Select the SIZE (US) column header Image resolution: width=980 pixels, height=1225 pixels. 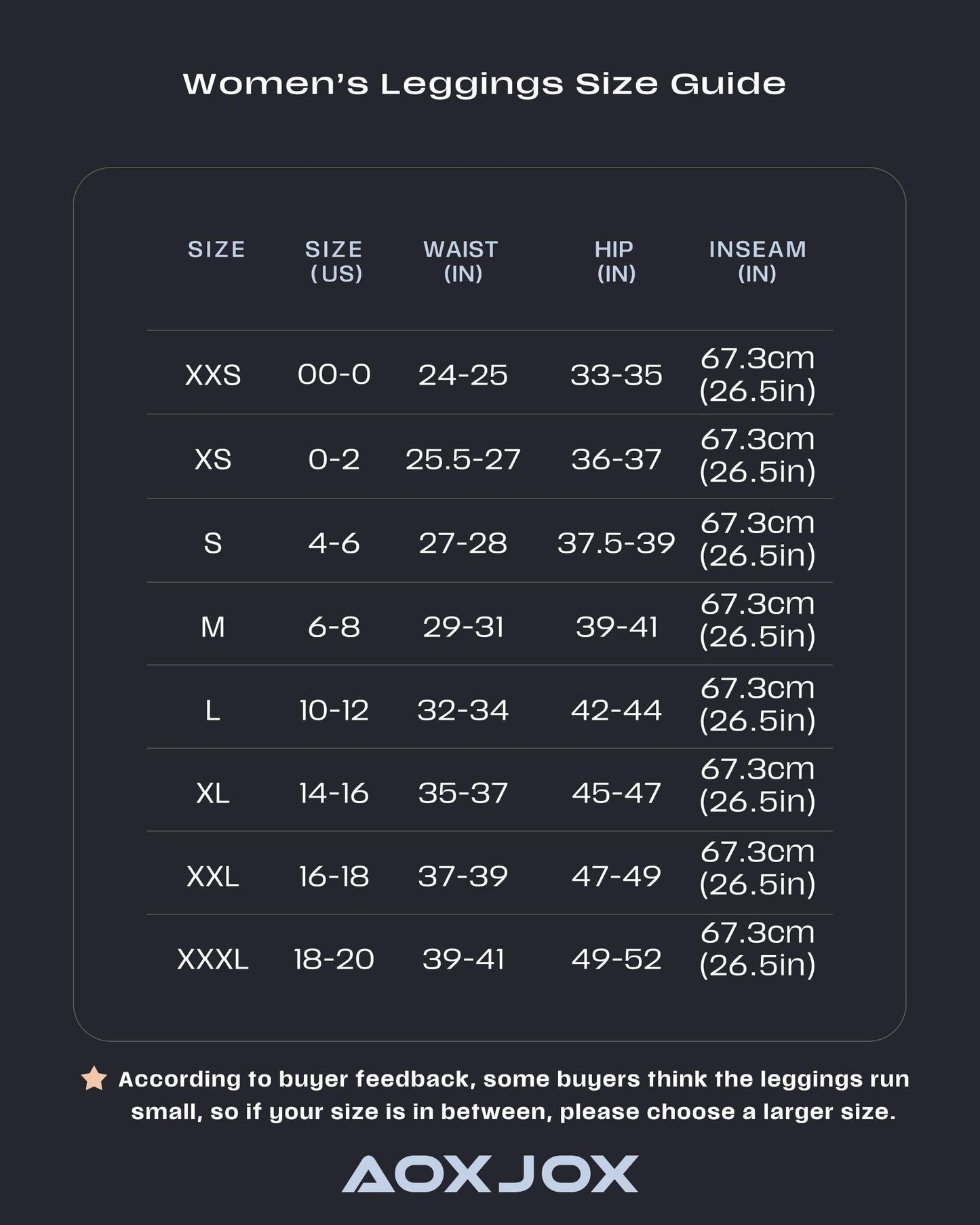334,261
